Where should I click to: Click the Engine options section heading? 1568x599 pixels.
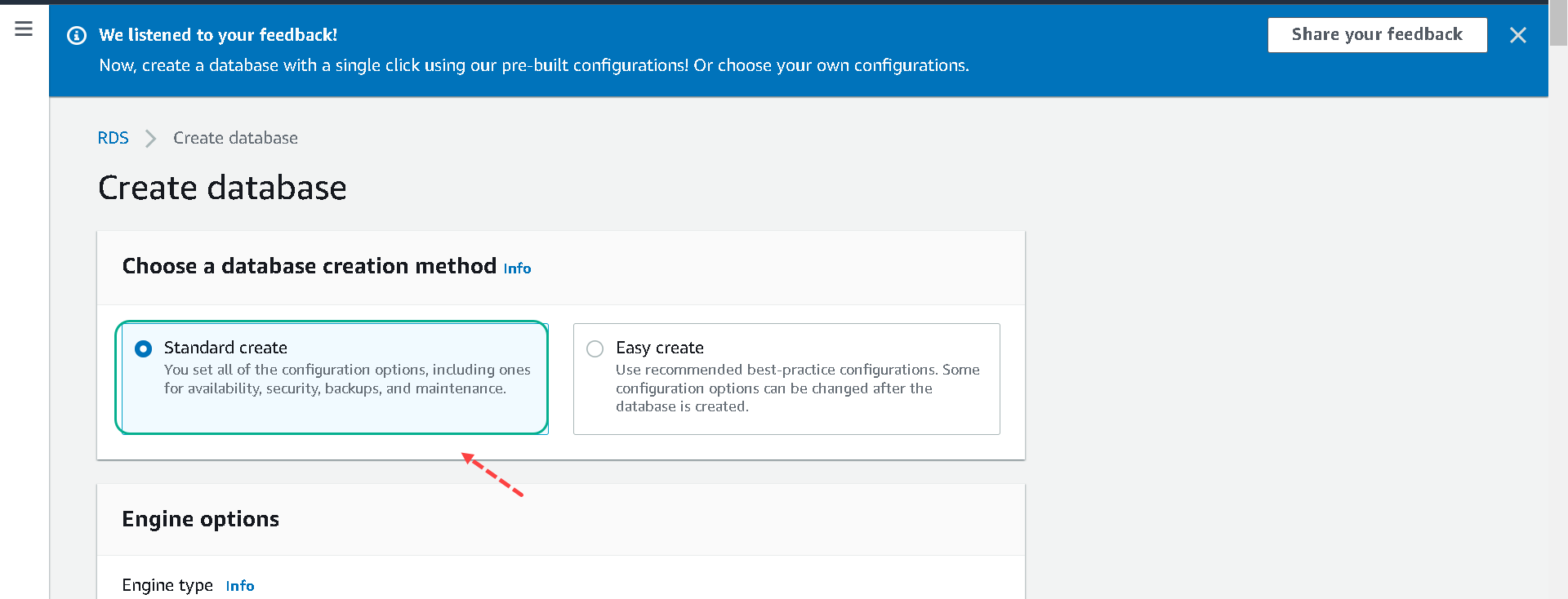point(200,519)
